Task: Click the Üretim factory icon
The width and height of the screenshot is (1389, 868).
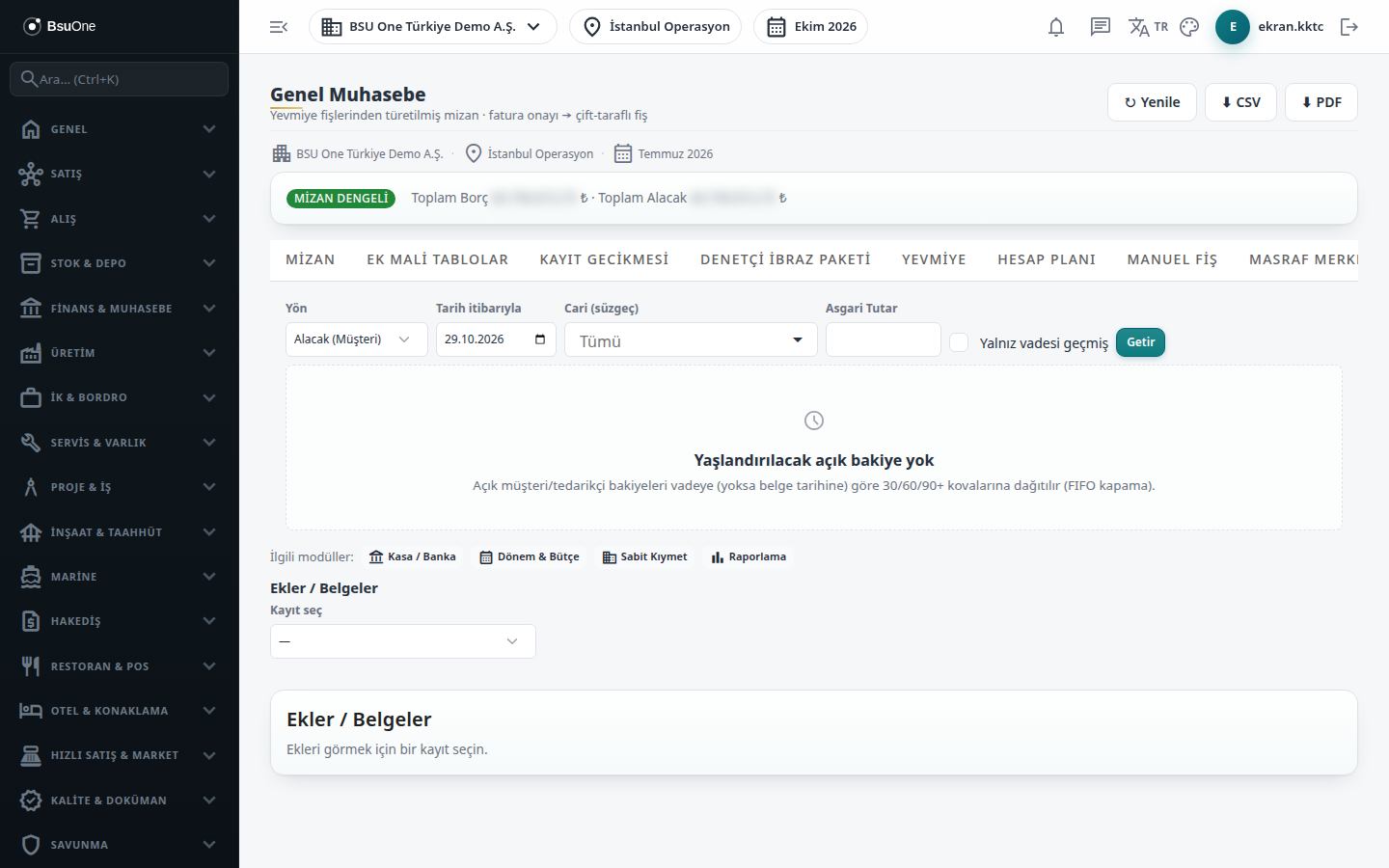Action: (x=31, y=353)
